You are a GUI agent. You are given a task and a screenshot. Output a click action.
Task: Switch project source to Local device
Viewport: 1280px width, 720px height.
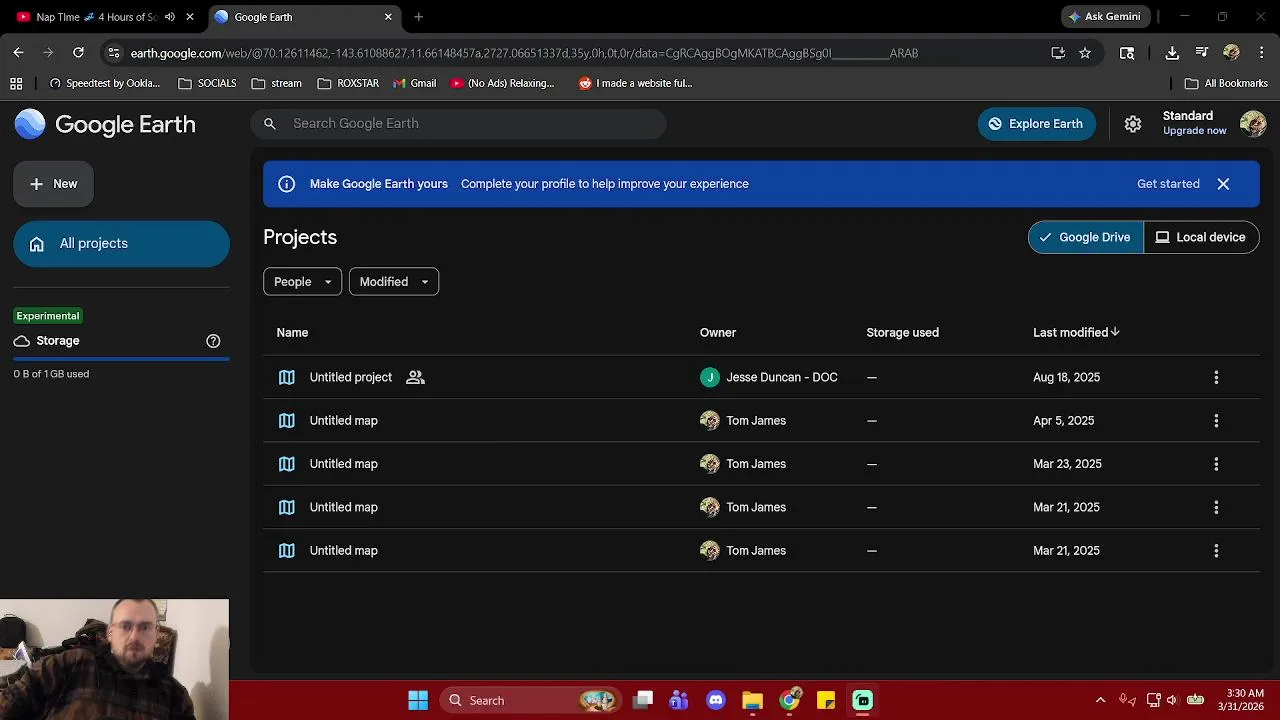[x=1201, y=237]
